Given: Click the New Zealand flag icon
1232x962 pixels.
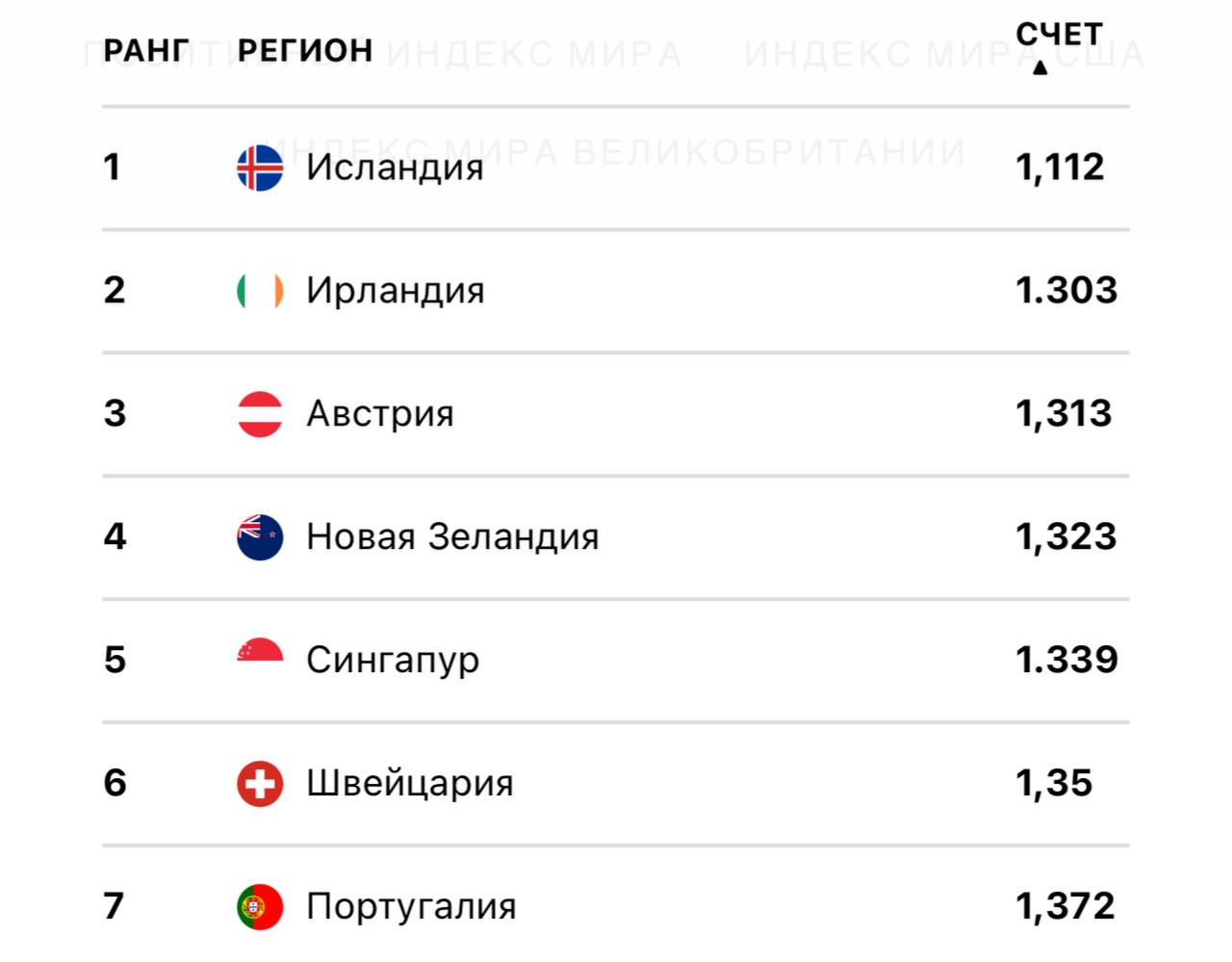Looking at the screenshot, I should (260, 537).
